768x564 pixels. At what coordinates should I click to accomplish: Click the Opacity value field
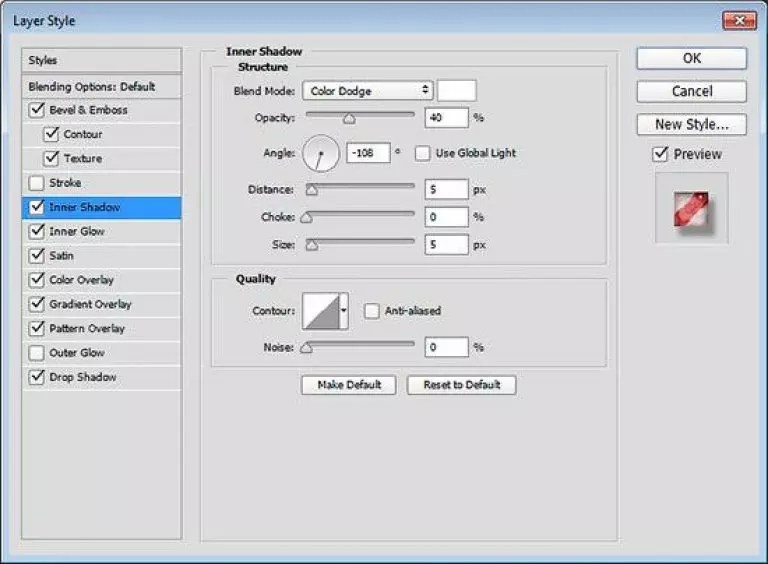[x=447, y=118]
